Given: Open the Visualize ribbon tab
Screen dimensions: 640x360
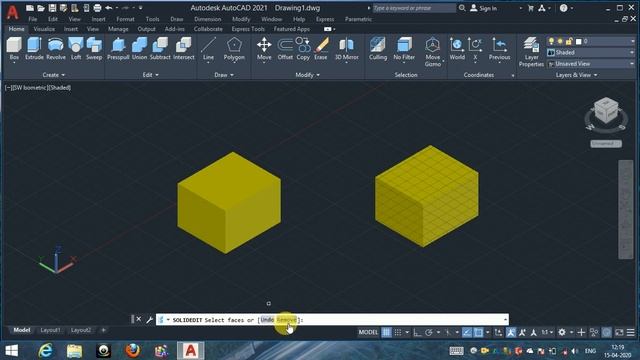Looking at the screenshot, I should click(44, 29).
